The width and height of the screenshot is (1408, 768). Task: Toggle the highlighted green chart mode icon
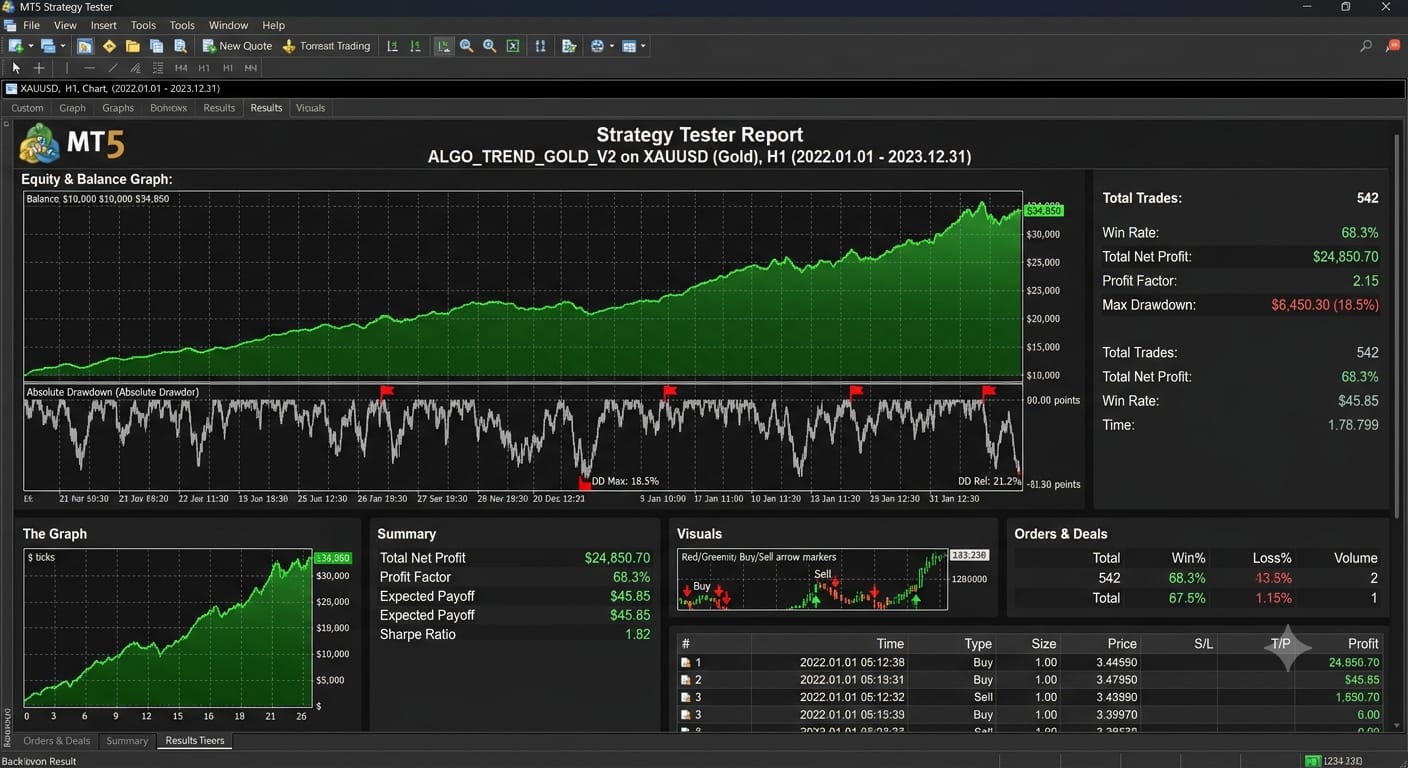point(443,46)
